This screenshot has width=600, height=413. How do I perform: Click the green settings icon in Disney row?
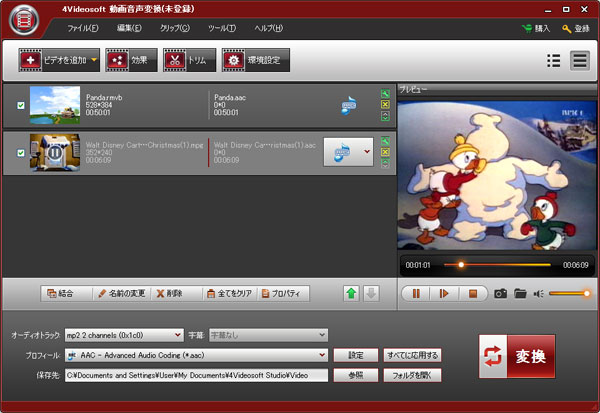[385, 141]
